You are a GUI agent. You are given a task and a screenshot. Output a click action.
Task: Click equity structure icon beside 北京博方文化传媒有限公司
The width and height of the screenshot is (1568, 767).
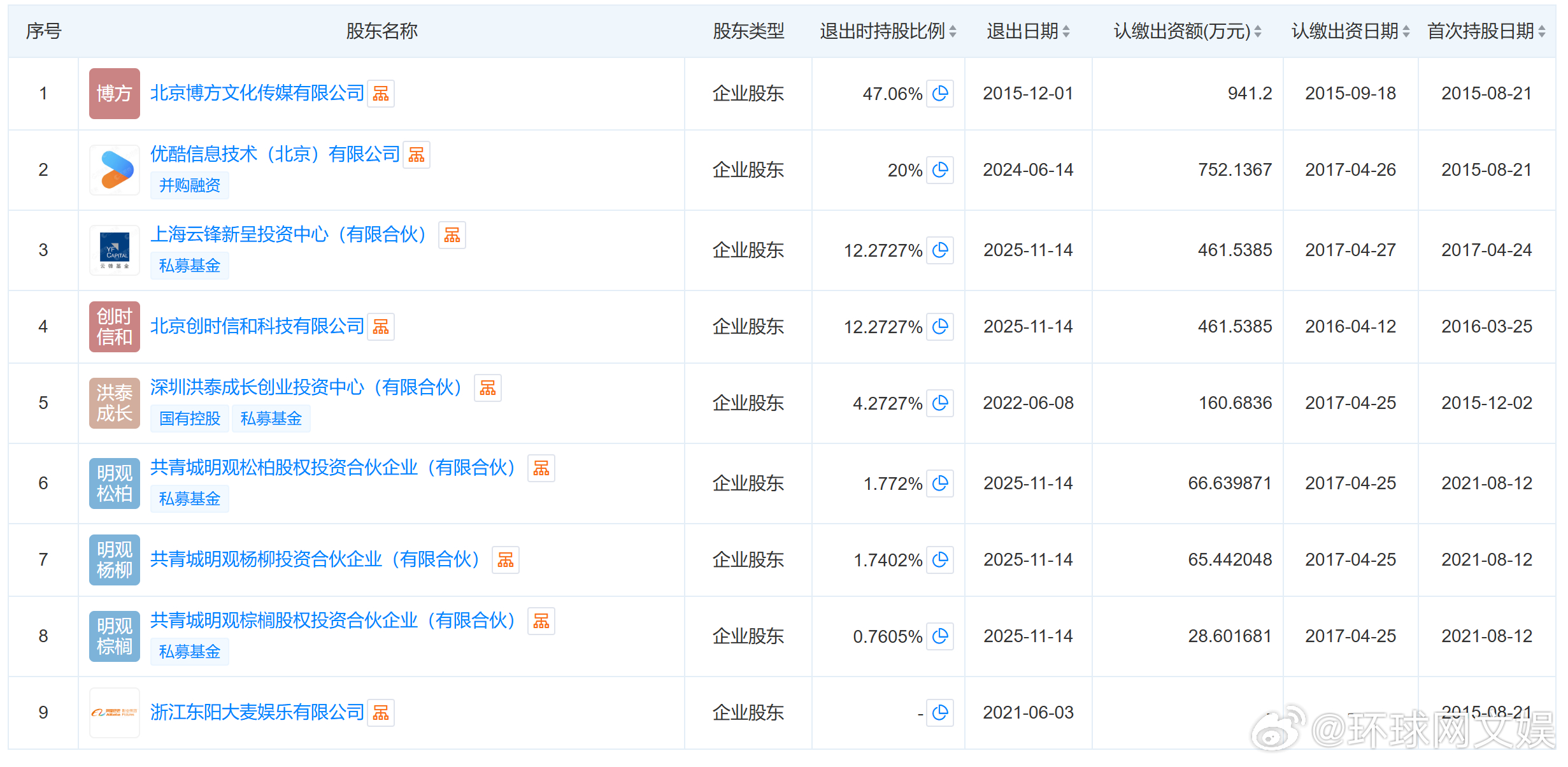(381, 93)
